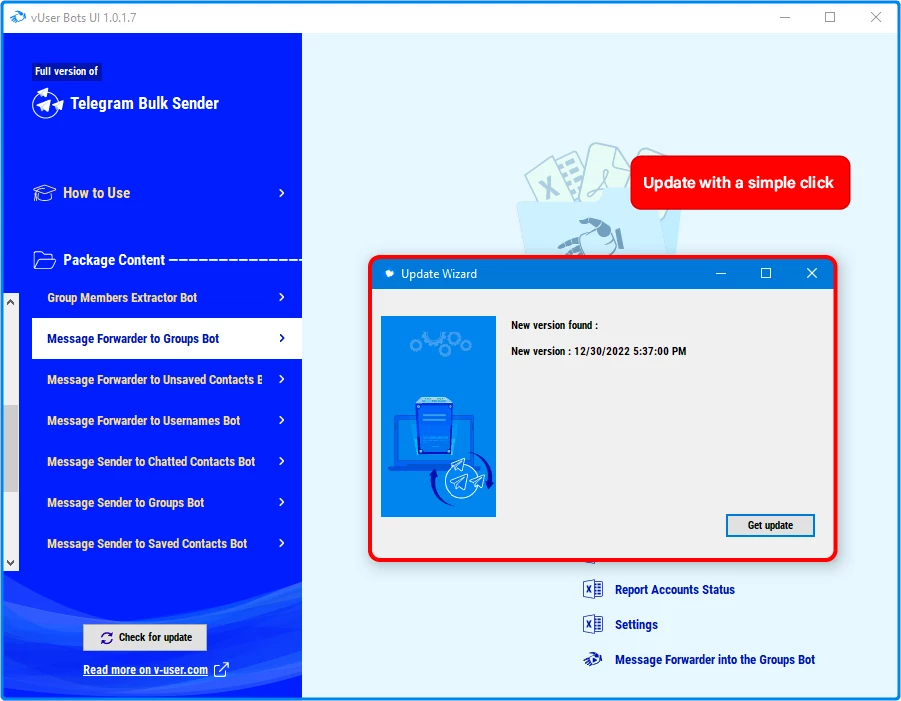Click the external link icon beside v-user.com
This screenshot has width=901, height=701.
tap(221, 669)
